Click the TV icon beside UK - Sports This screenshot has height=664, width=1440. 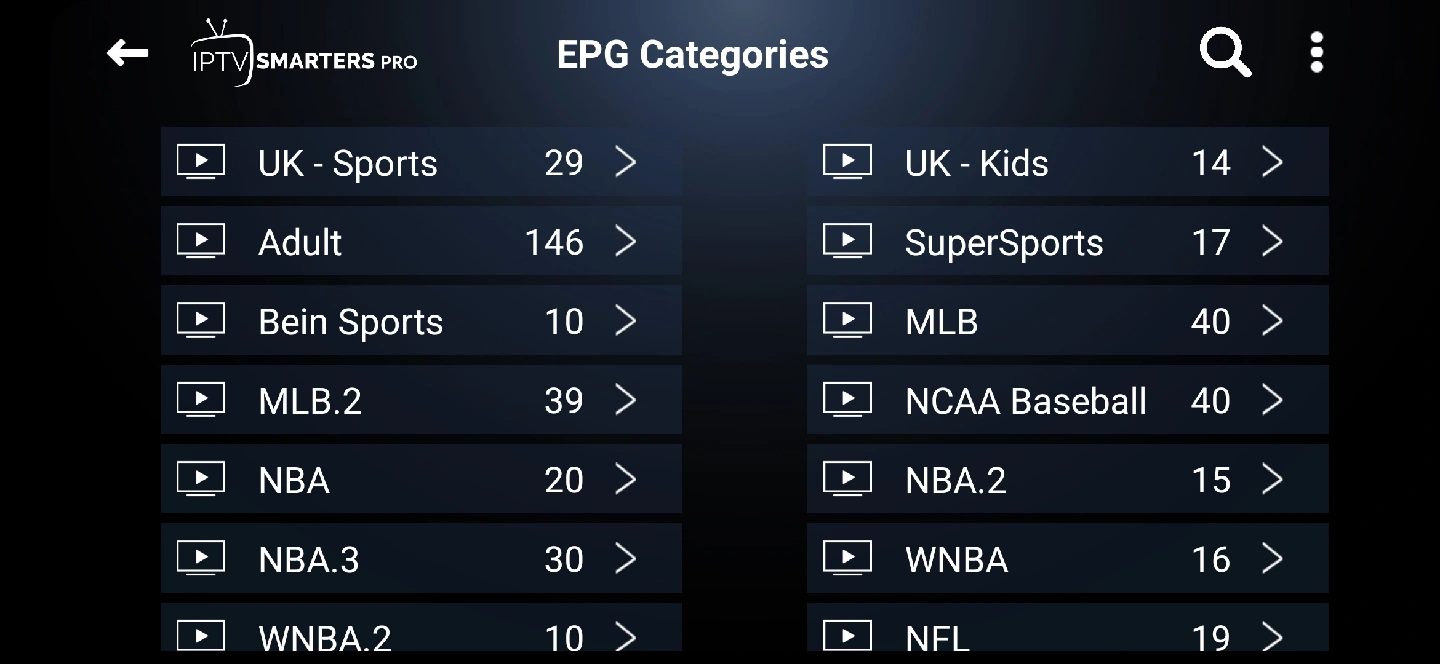pyautogui.click(x=201, y=162)
